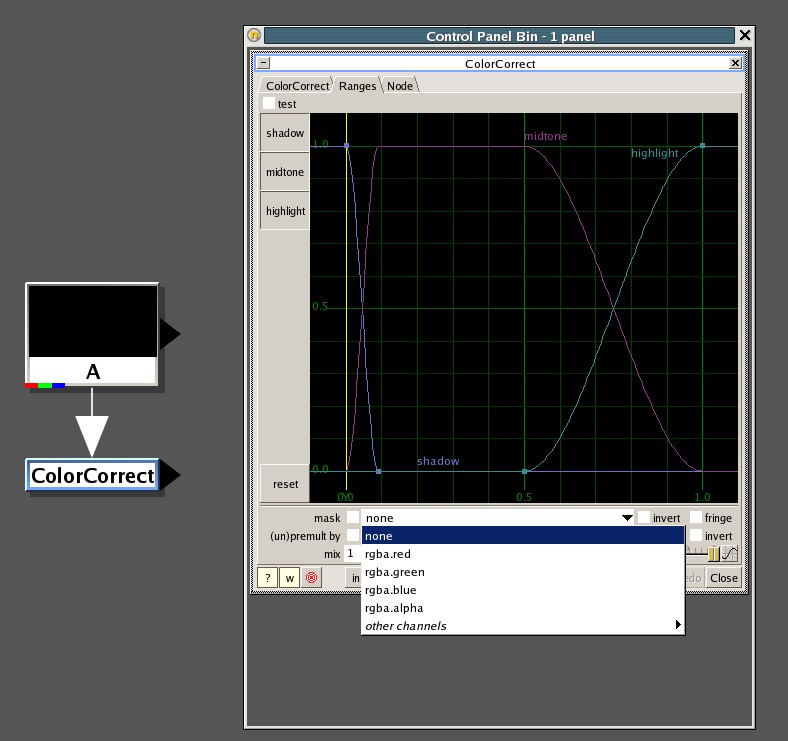
Task: Click the Close button
Action: 723,578
